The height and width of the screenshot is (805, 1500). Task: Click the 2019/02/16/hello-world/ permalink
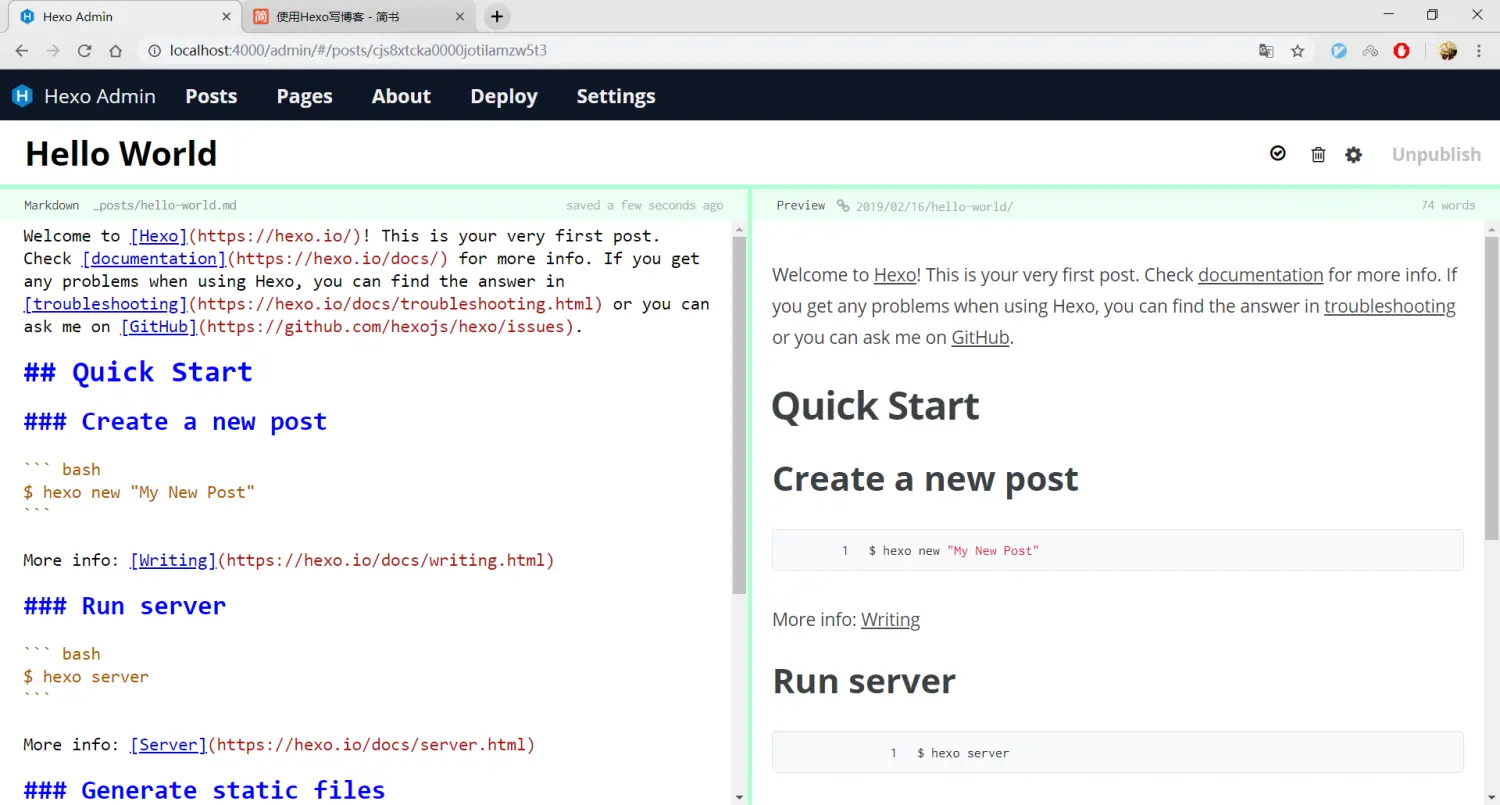pos(934,206)
